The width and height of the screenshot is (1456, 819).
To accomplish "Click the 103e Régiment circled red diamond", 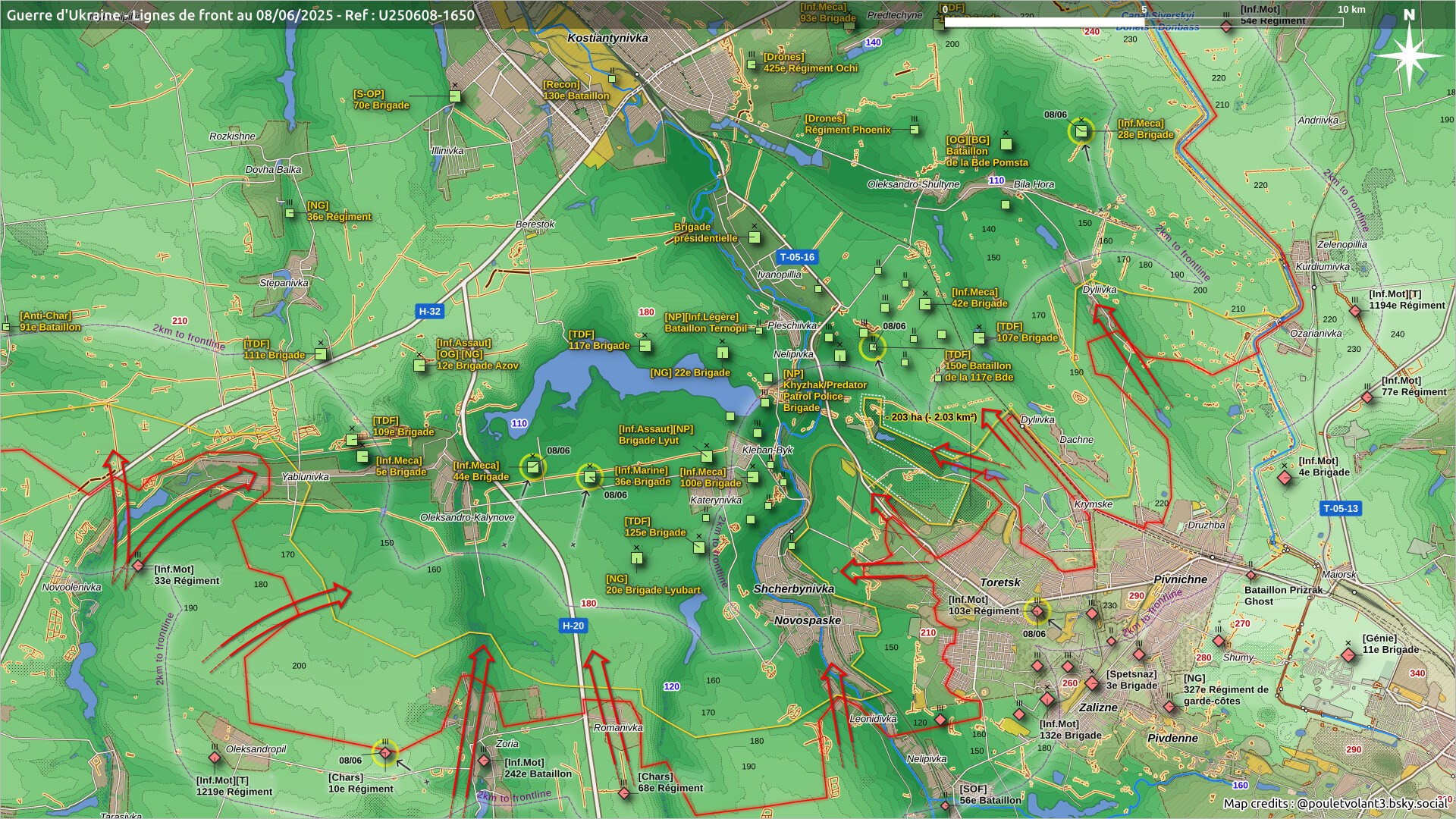I will coord(1037,611).
